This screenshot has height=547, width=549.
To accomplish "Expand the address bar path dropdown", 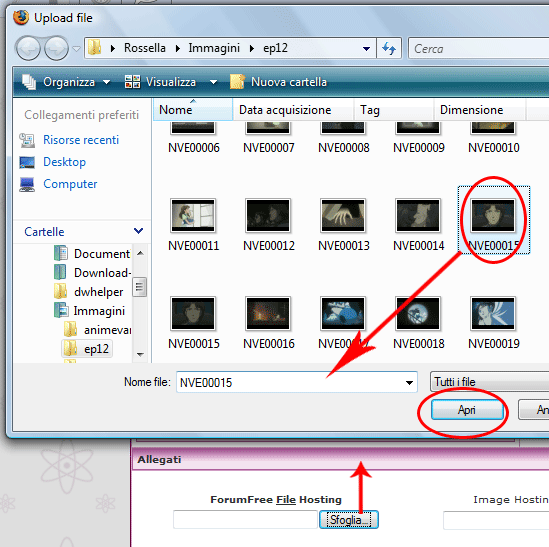I will 366,49.
